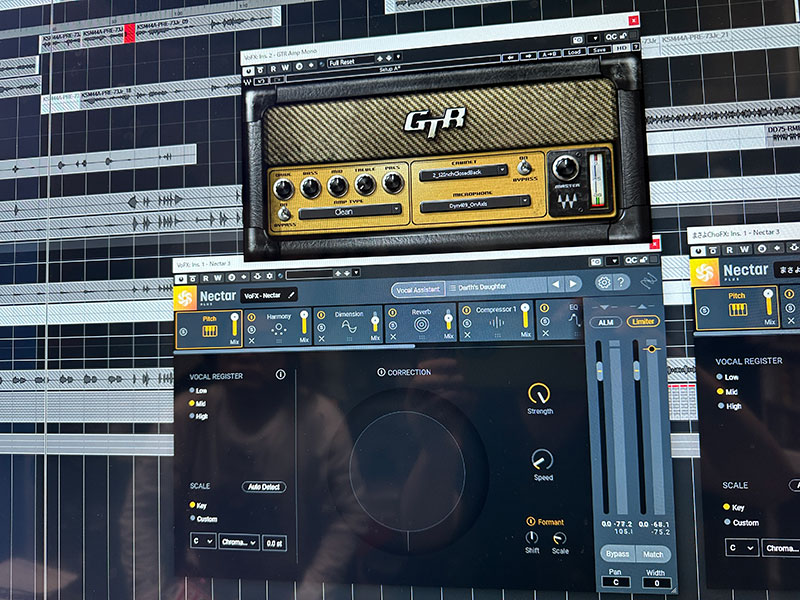Select the Harmony module icon in Nectar

pos(279,330)
